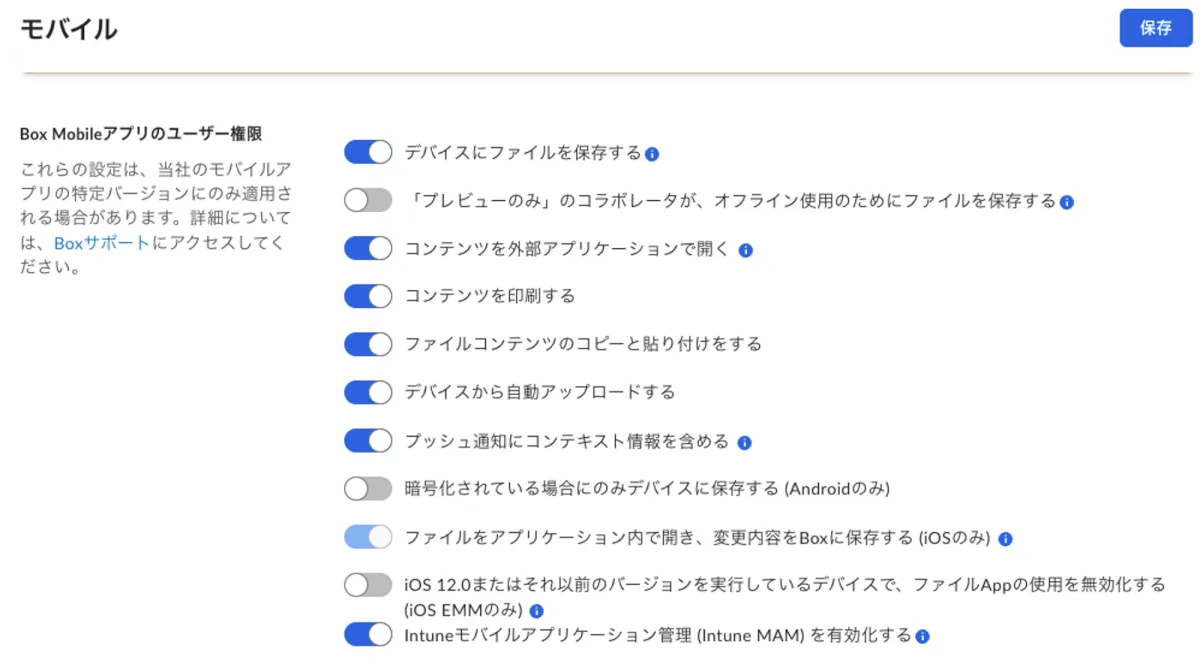The width and height of the screenshot is (1200, 665).
Task: Switch off デバイスから自動アップロードする toggle
Action: 368,392
